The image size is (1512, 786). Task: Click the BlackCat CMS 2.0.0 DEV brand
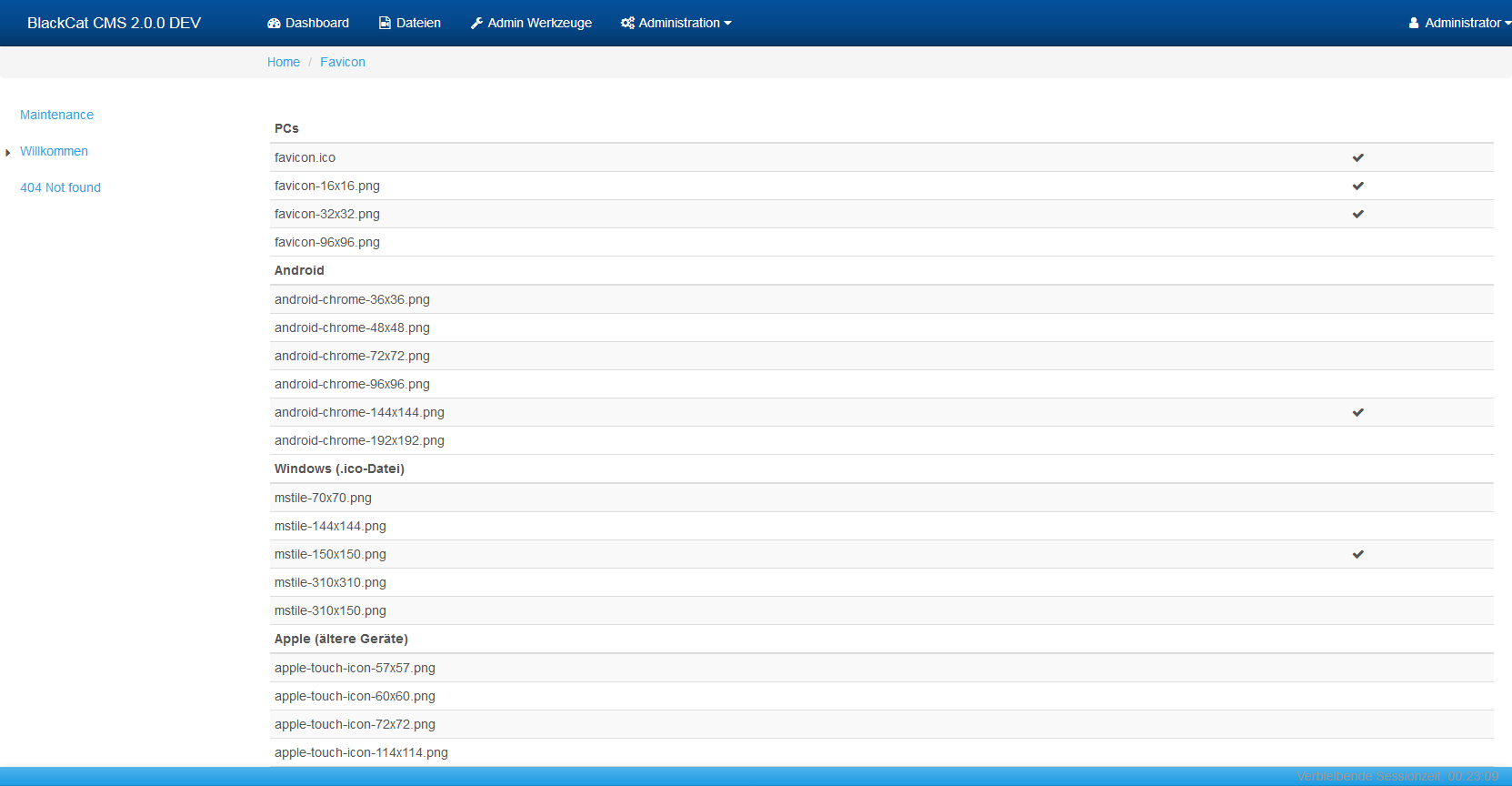pyautogui.click(x=114, y=23)
